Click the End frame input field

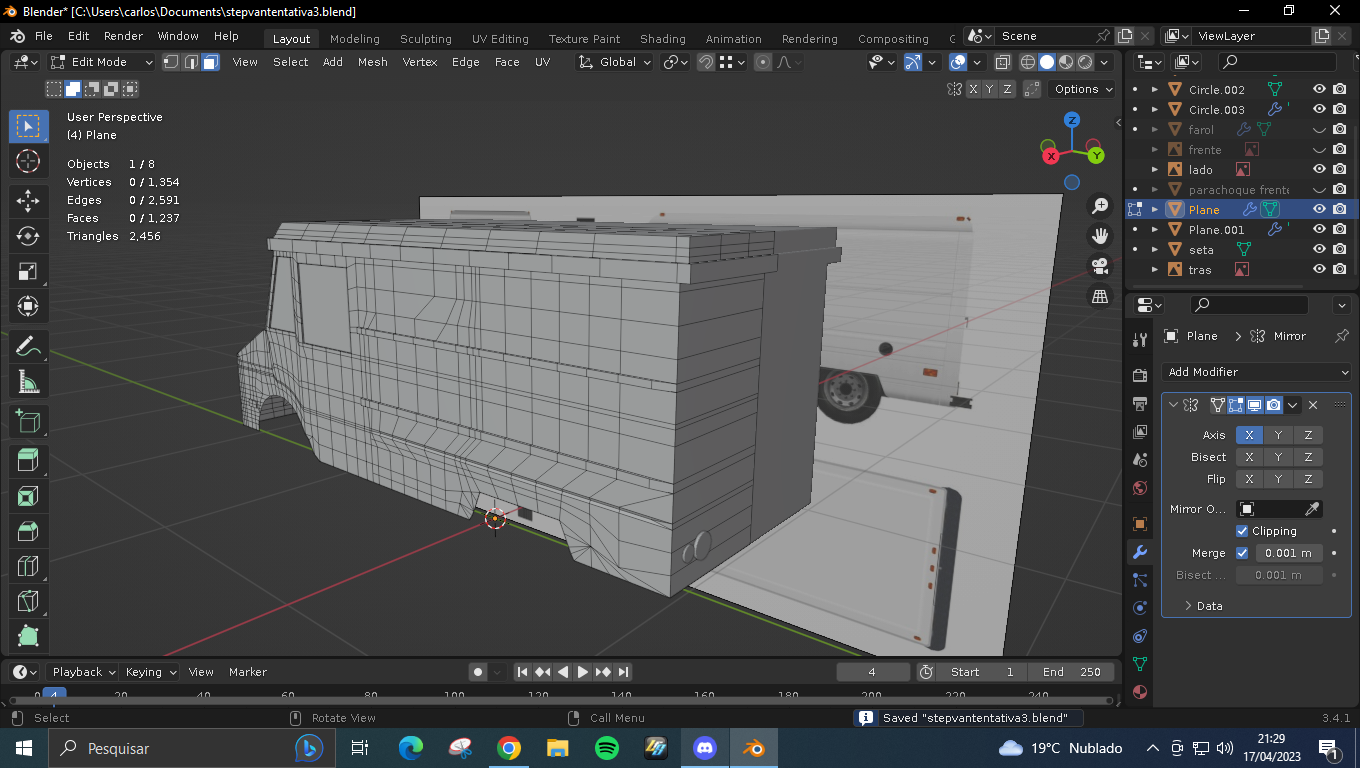(1070, 672)
